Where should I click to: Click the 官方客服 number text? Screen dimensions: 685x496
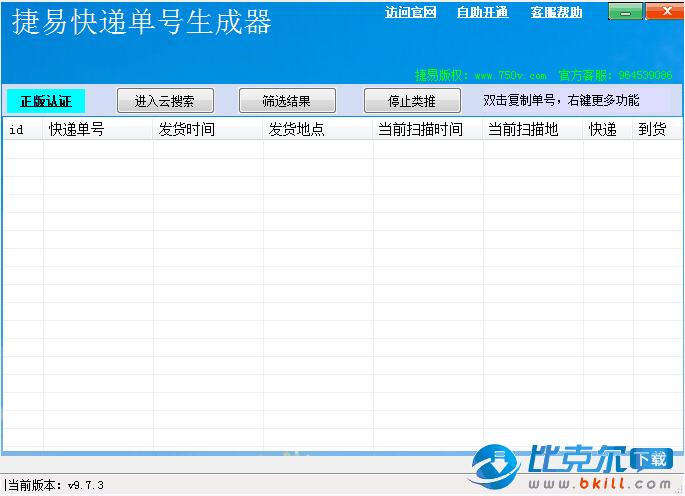click(x=615, y=76)
